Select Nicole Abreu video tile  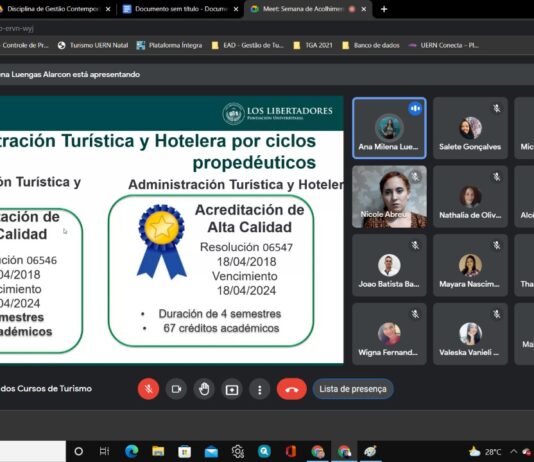coord(389,197)
